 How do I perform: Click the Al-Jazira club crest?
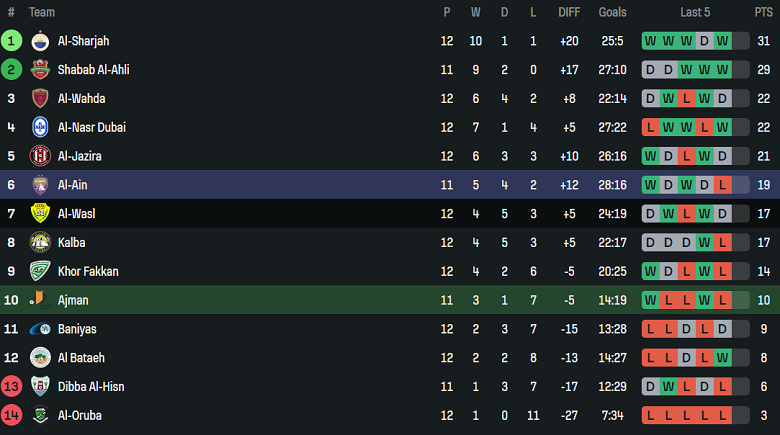[x=40, y=156]
